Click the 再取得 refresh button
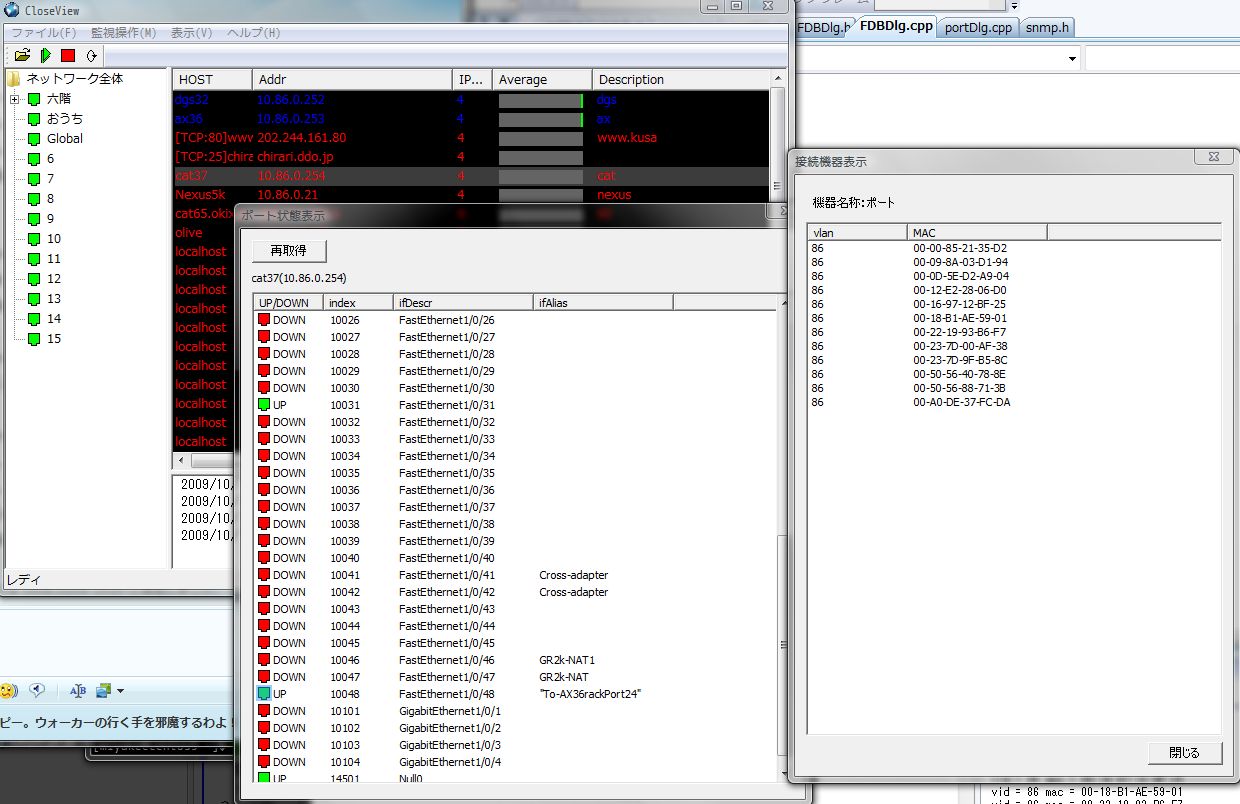The height and width of the screenshot is (804, 1240). tap(289, 250)
